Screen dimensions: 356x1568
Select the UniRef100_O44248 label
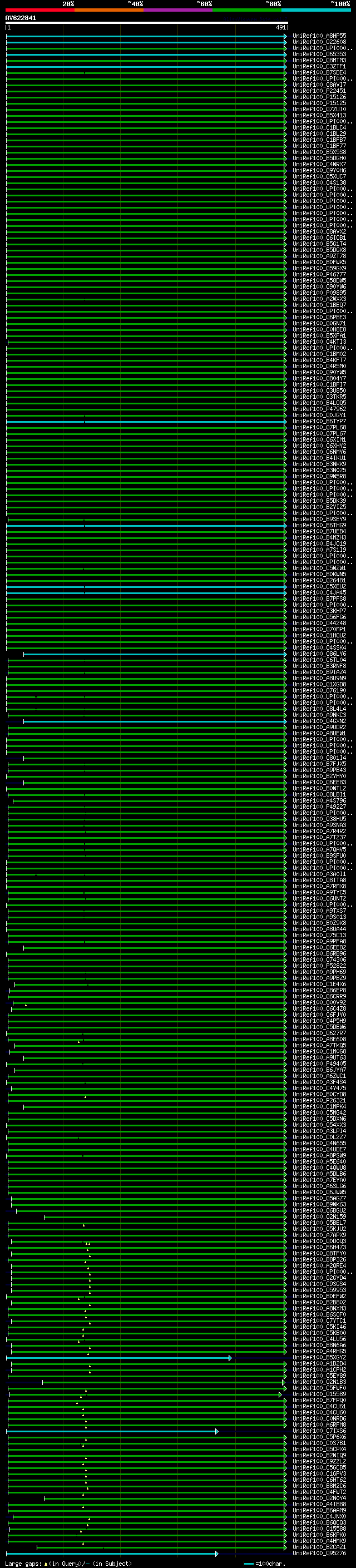pyautogui.click(x=319, y=624)
